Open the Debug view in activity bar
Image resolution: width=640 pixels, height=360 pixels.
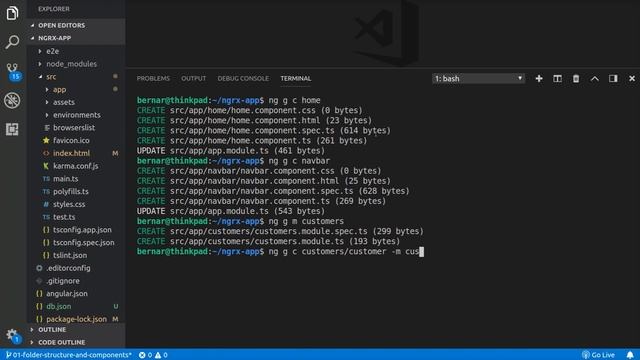tap(12, 100)
